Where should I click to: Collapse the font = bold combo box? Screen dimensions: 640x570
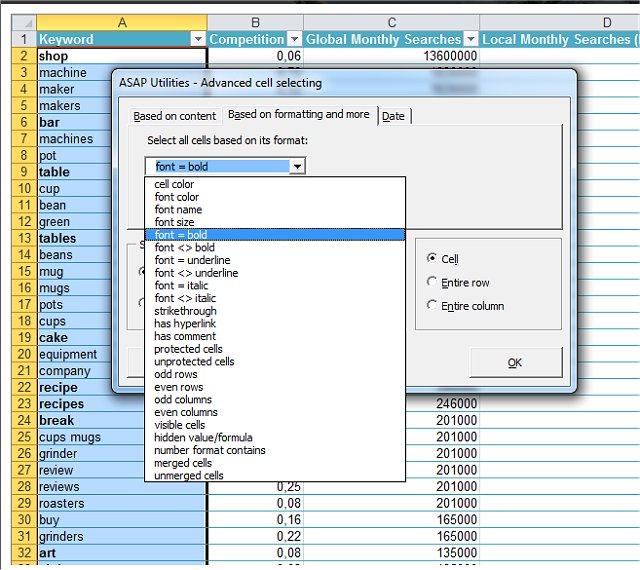(297, 167)
